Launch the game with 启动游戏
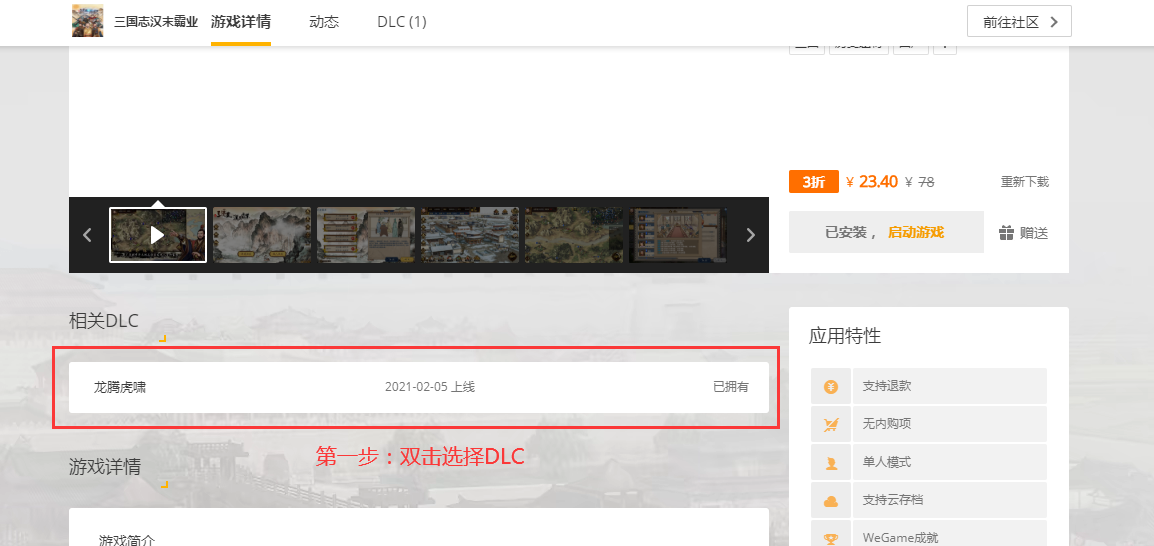The image size is (1154, 546). coord(916,233)
